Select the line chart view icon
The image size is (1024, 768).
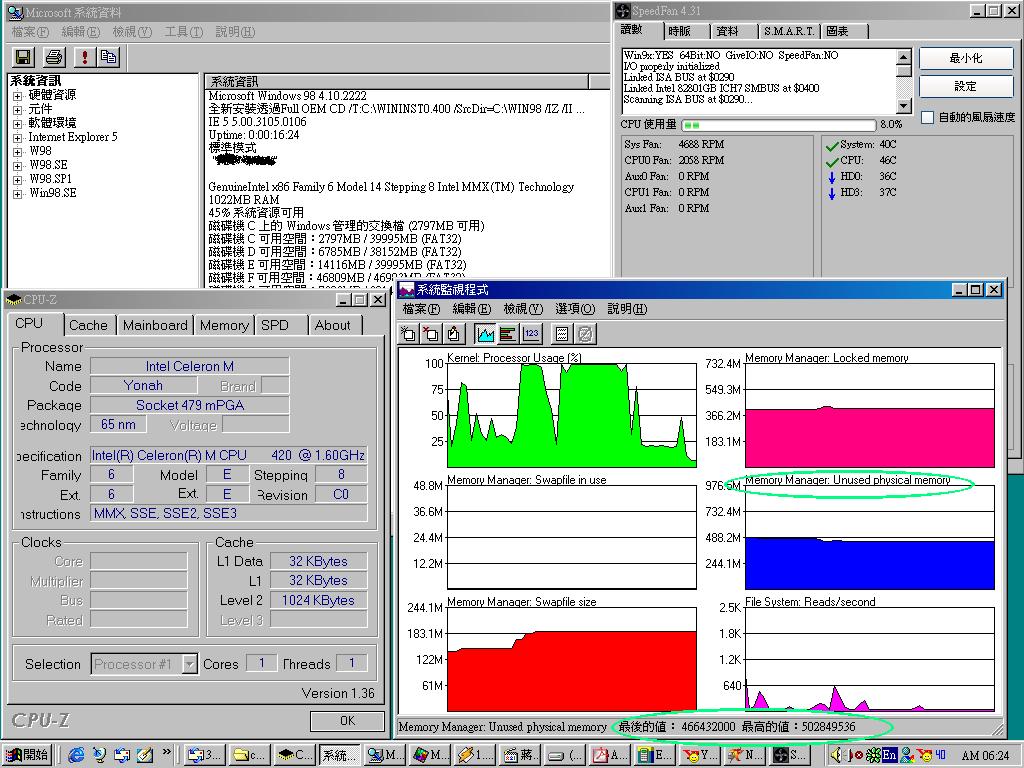(485, 334)
